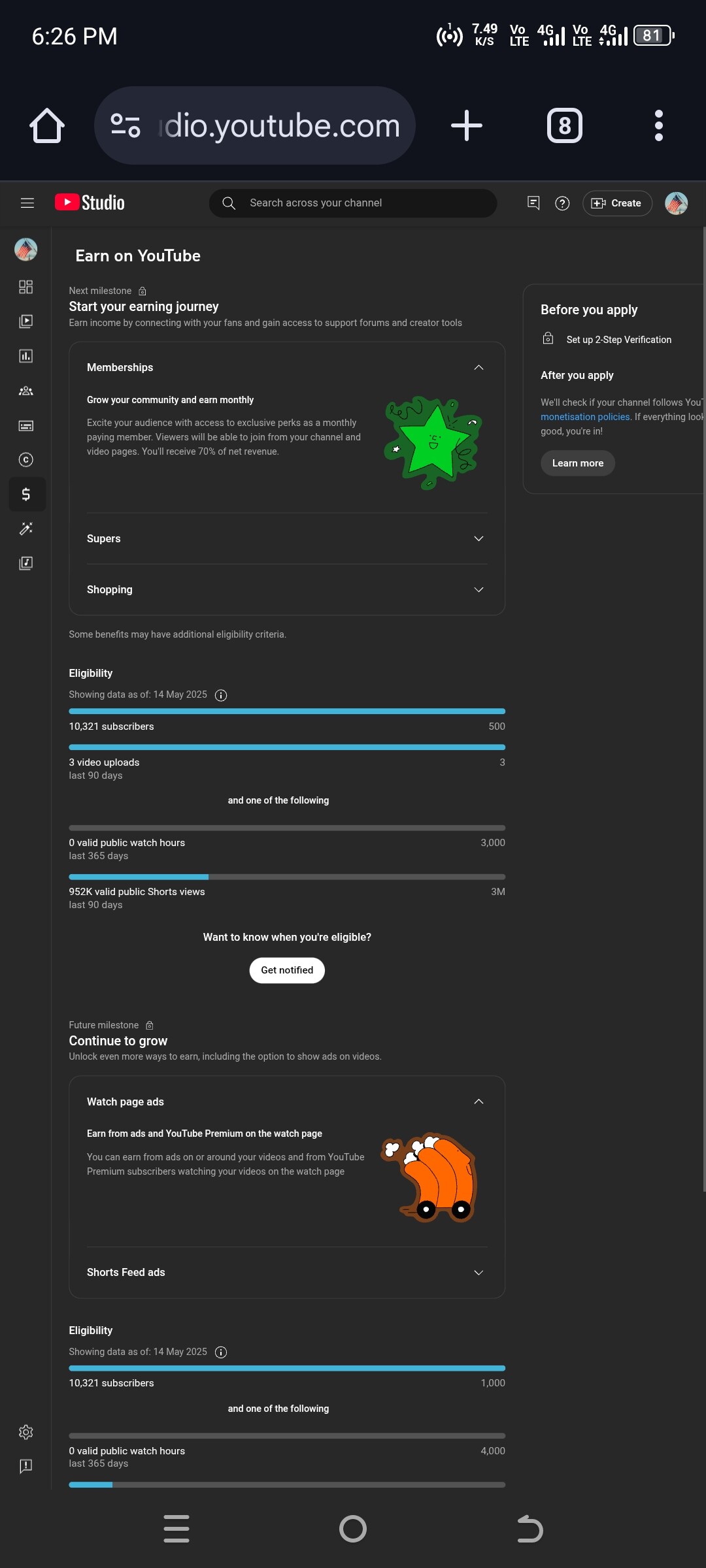Click the Earn on YouTube heading
This screenshot has width=706, height=1568.
pos(138,256)
